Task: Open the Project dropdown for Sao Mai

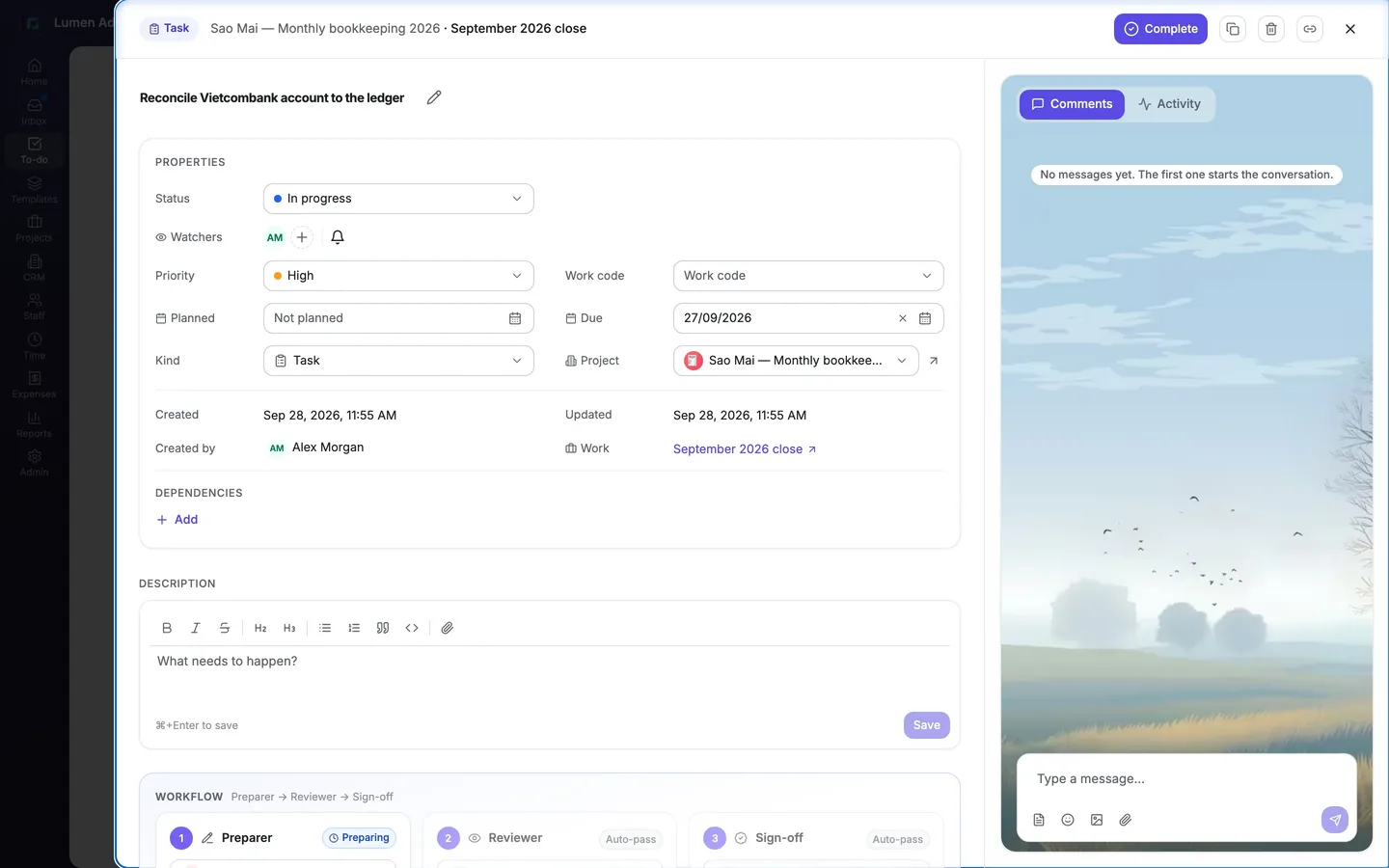Action: point(796,361)
